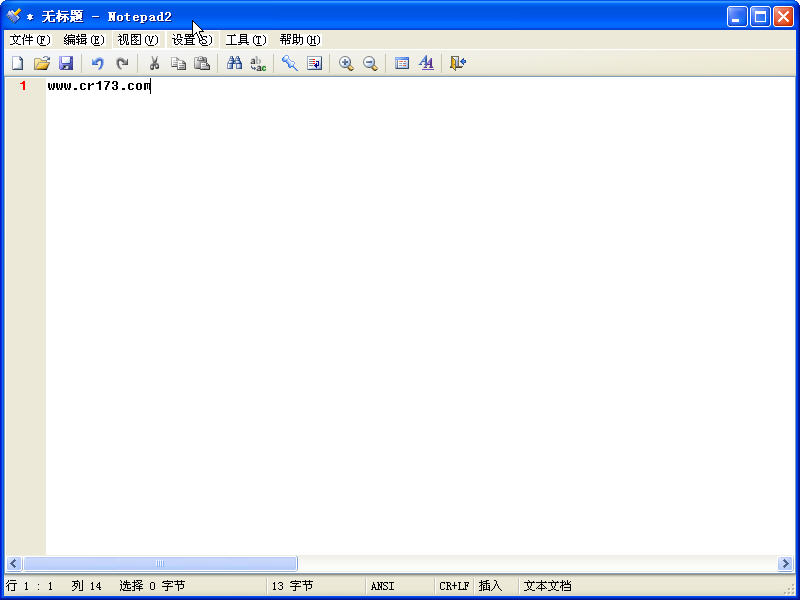Click the horizontal scrollbar left arrow
Image resolution: width=800 pixels, height=600 pixels.
click(14, 563)
